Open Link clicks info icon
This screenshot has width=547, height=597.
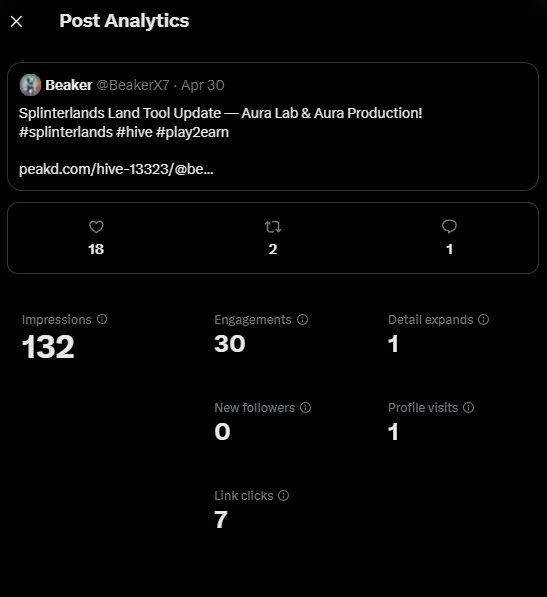[284, 495]
